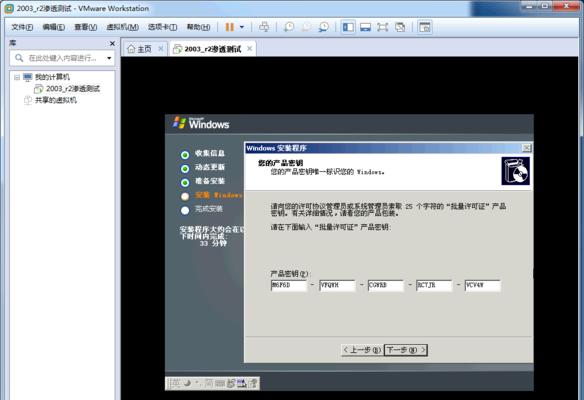The height and width of the screenshot is (400, 584).
Task: Open the 帮助(H) menu
Action: click(198, 27)
